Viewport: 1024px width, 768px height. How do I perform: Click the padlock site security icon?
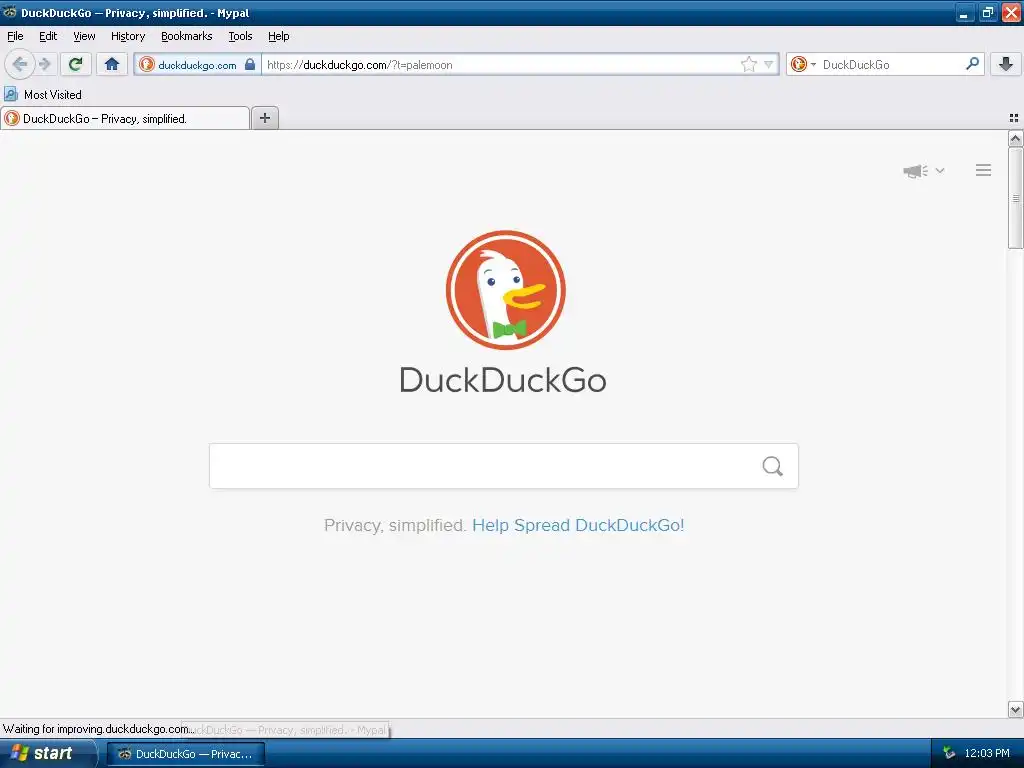249,64
